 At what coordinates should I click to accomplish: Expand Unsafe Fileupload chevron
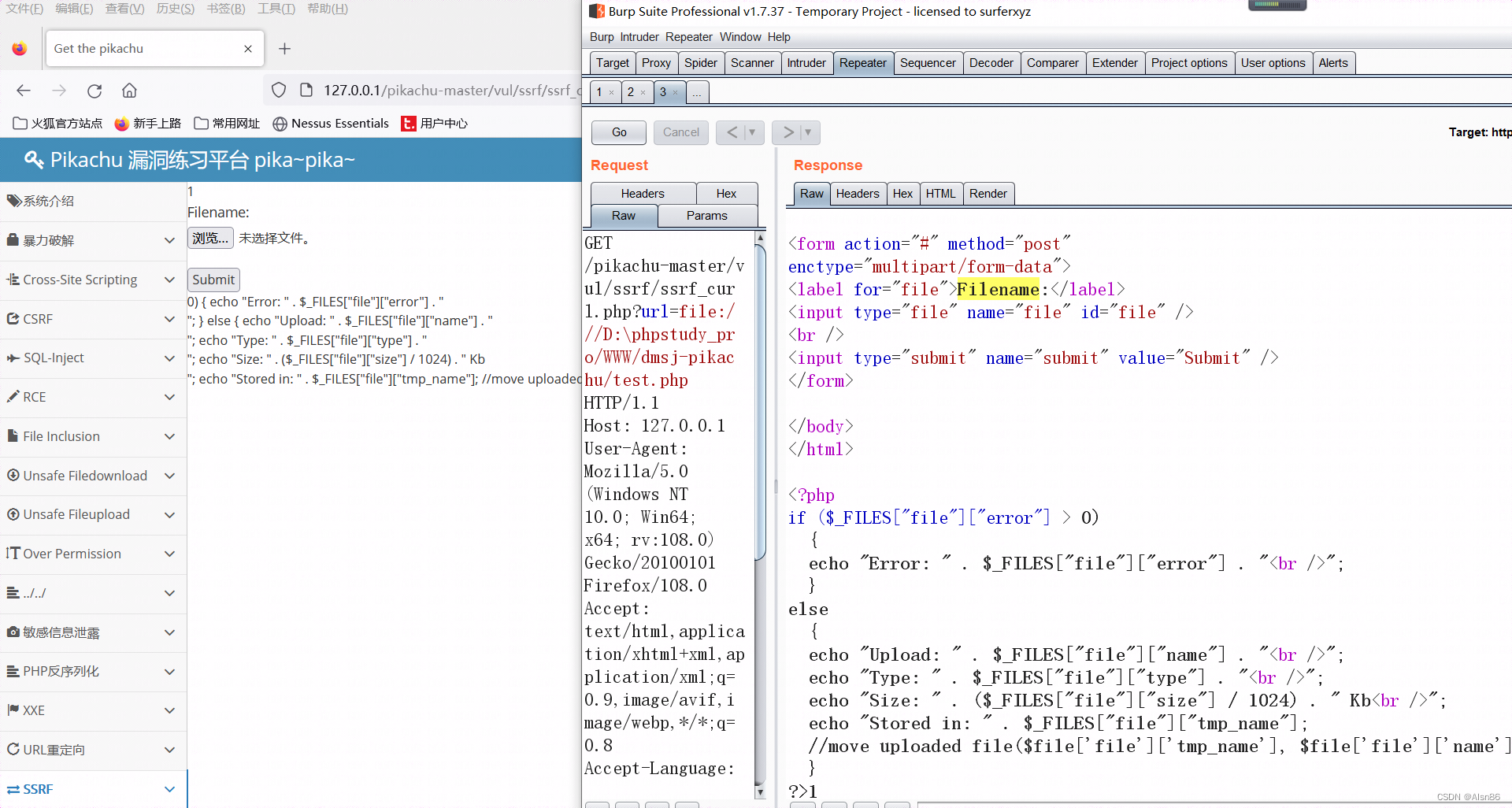coord(169,514)
